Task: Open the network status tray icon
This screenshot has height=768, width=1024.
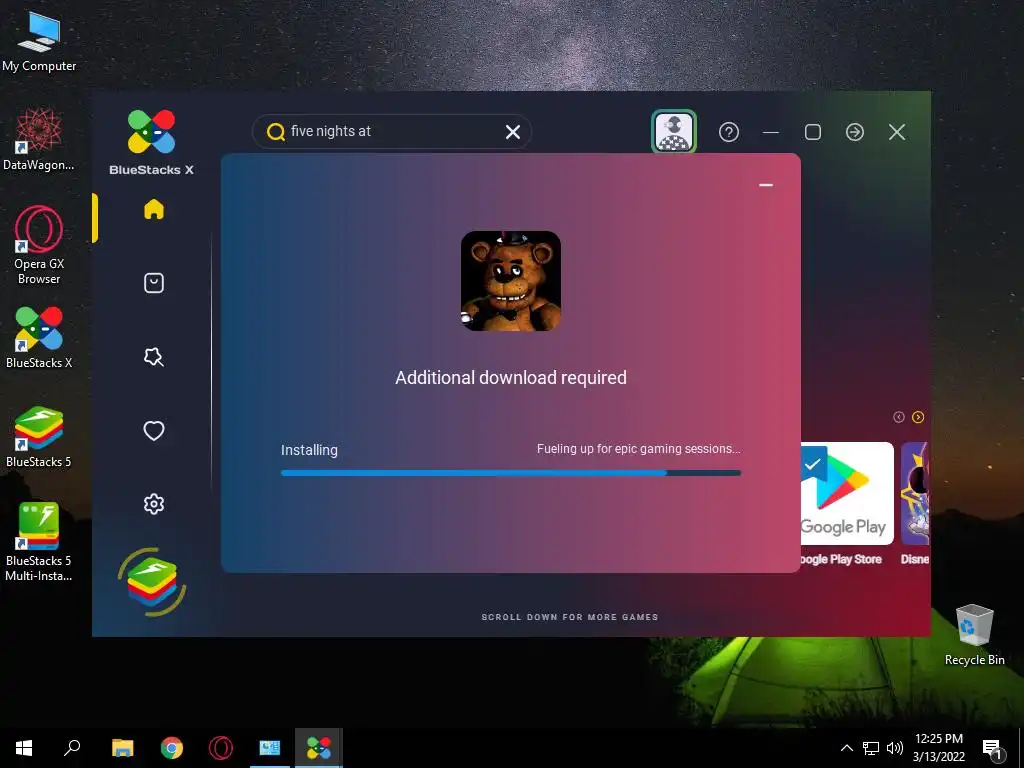Action: tap(871, 748)
